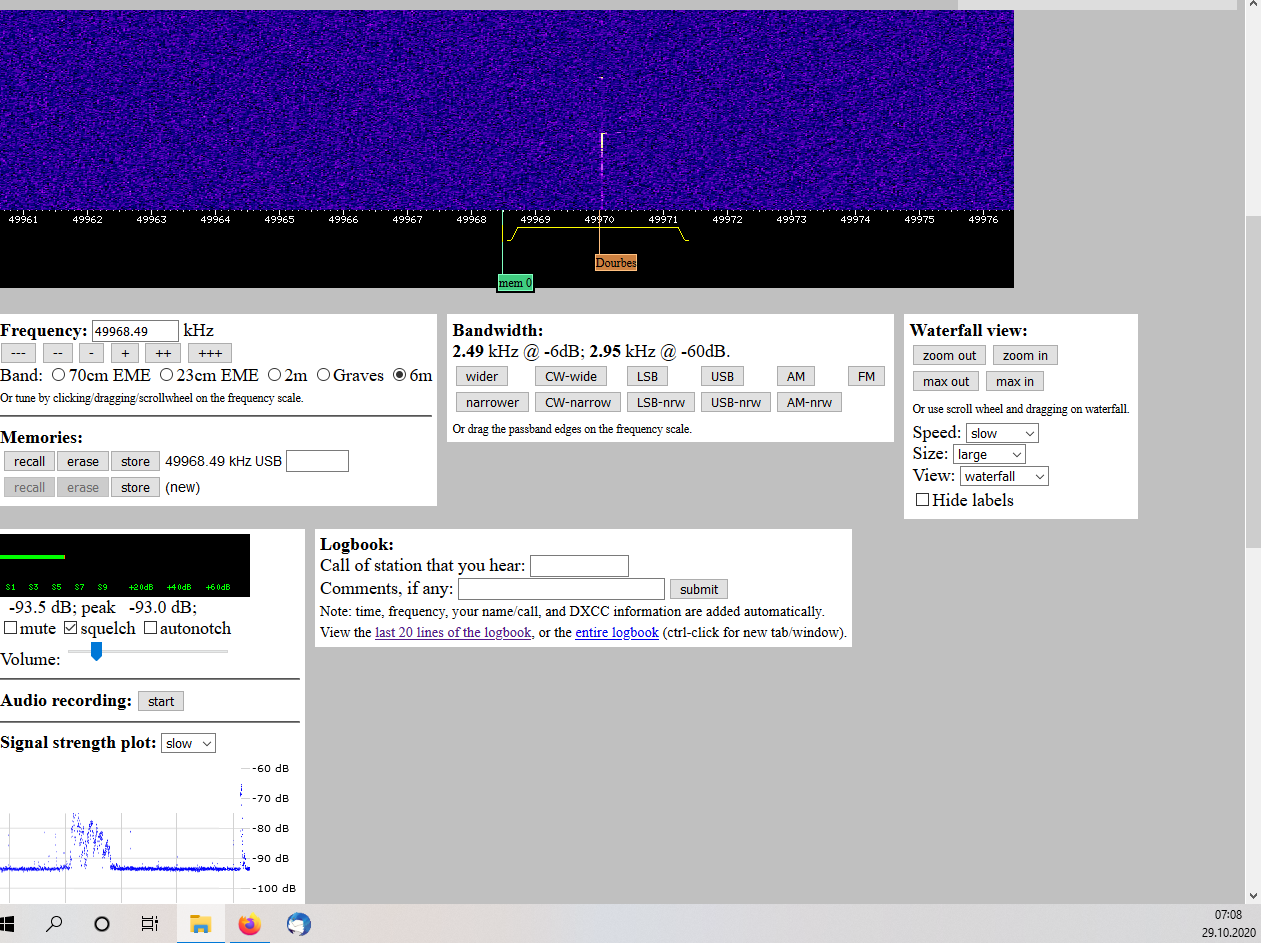Select the Graves band option
Screen dimensions: 1261x943
(x=323, y=376)
